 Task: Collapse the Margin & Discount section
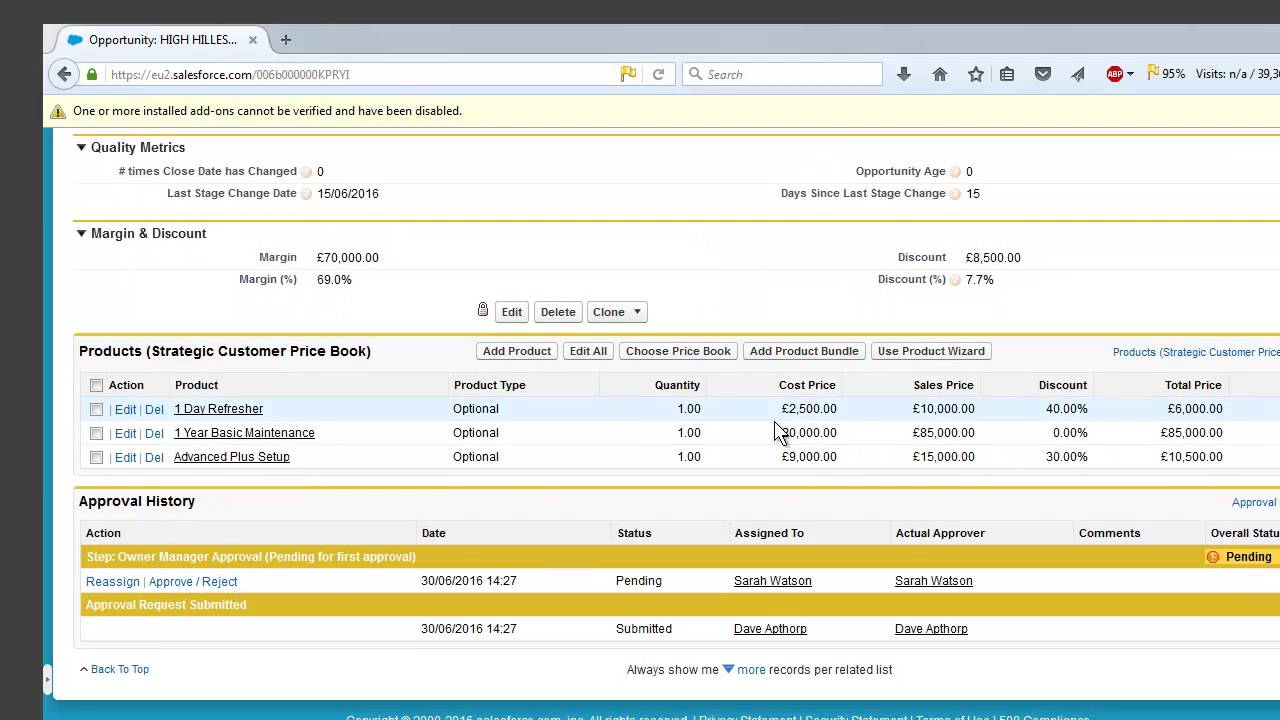click(82, 233)
